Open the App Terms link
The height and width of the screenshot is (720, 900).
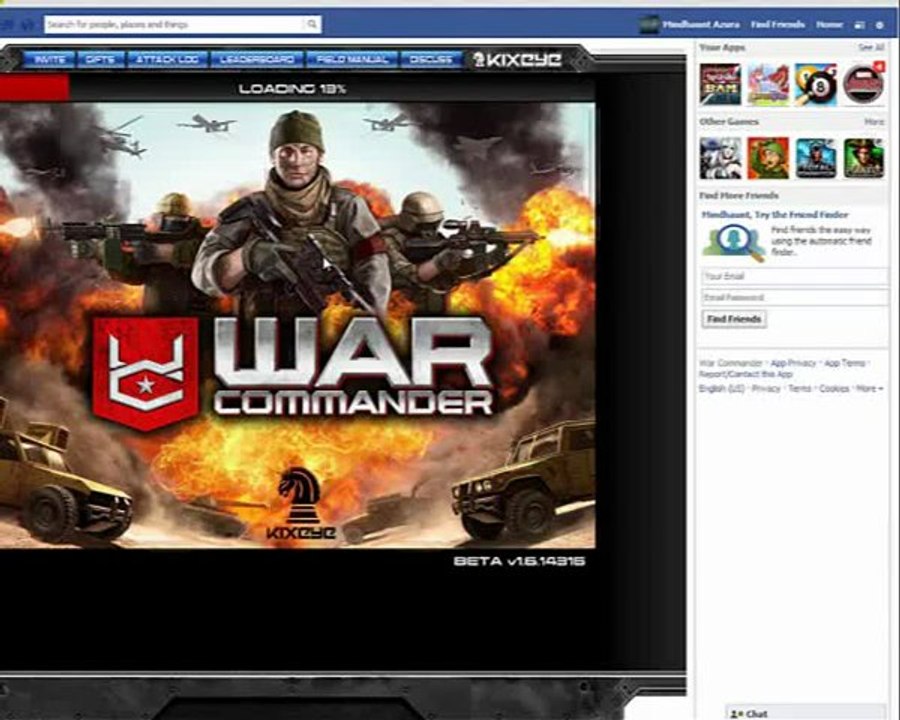tap(844, 363)
